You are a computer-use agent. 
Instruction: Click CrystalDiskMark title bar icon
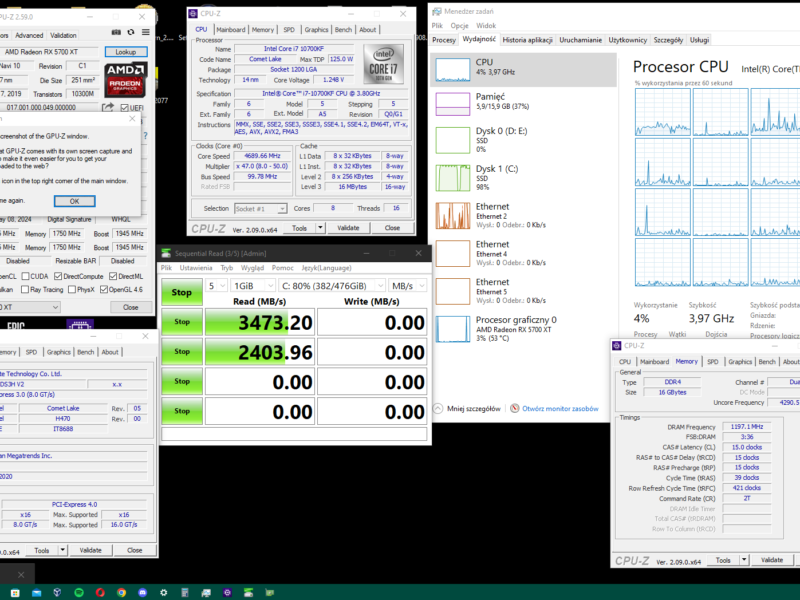[166, 253]
